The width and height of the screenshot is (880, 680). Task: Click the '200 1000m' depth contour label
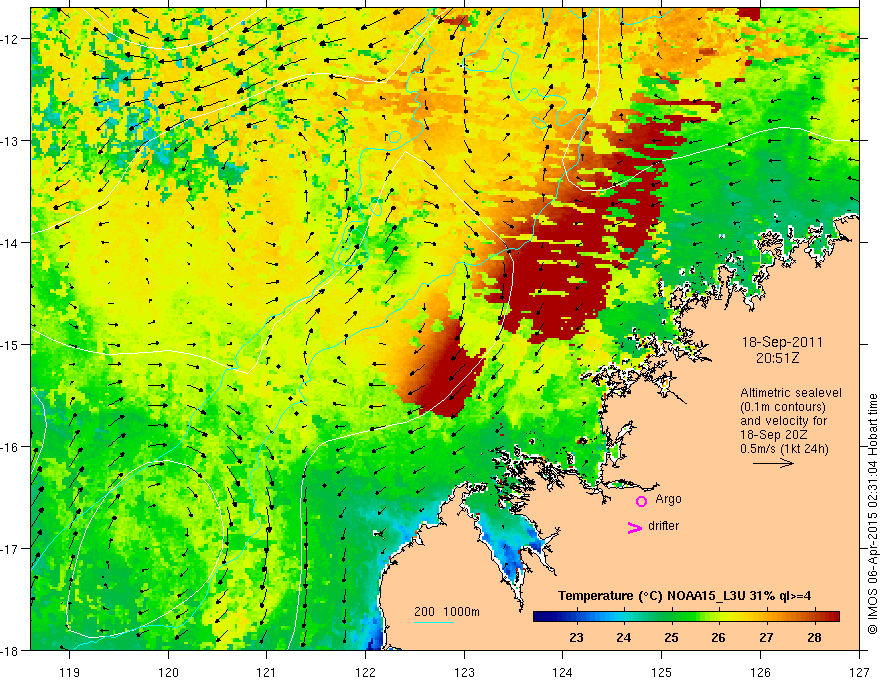[447, 612]
